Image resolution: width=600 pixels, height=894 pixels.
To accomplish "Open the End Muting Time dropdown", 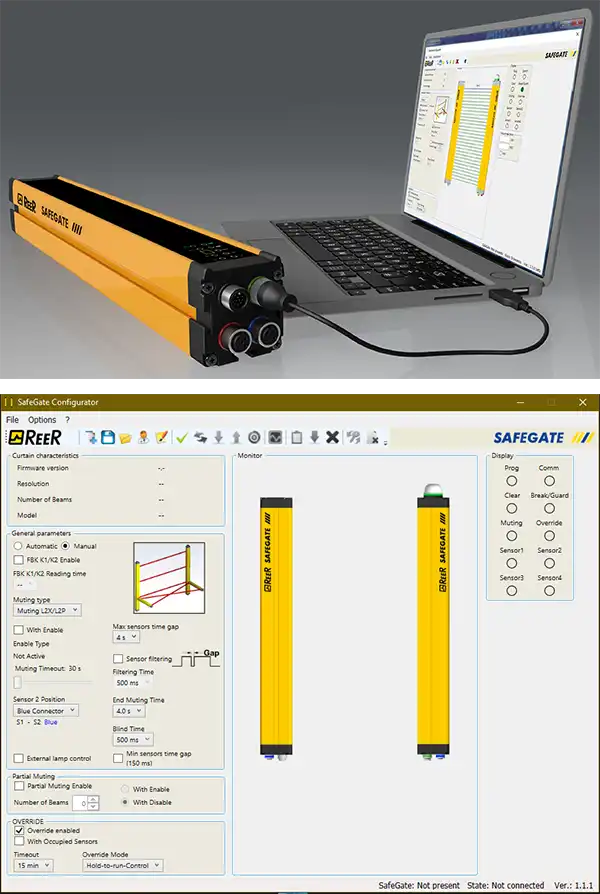I will [129, 711].
